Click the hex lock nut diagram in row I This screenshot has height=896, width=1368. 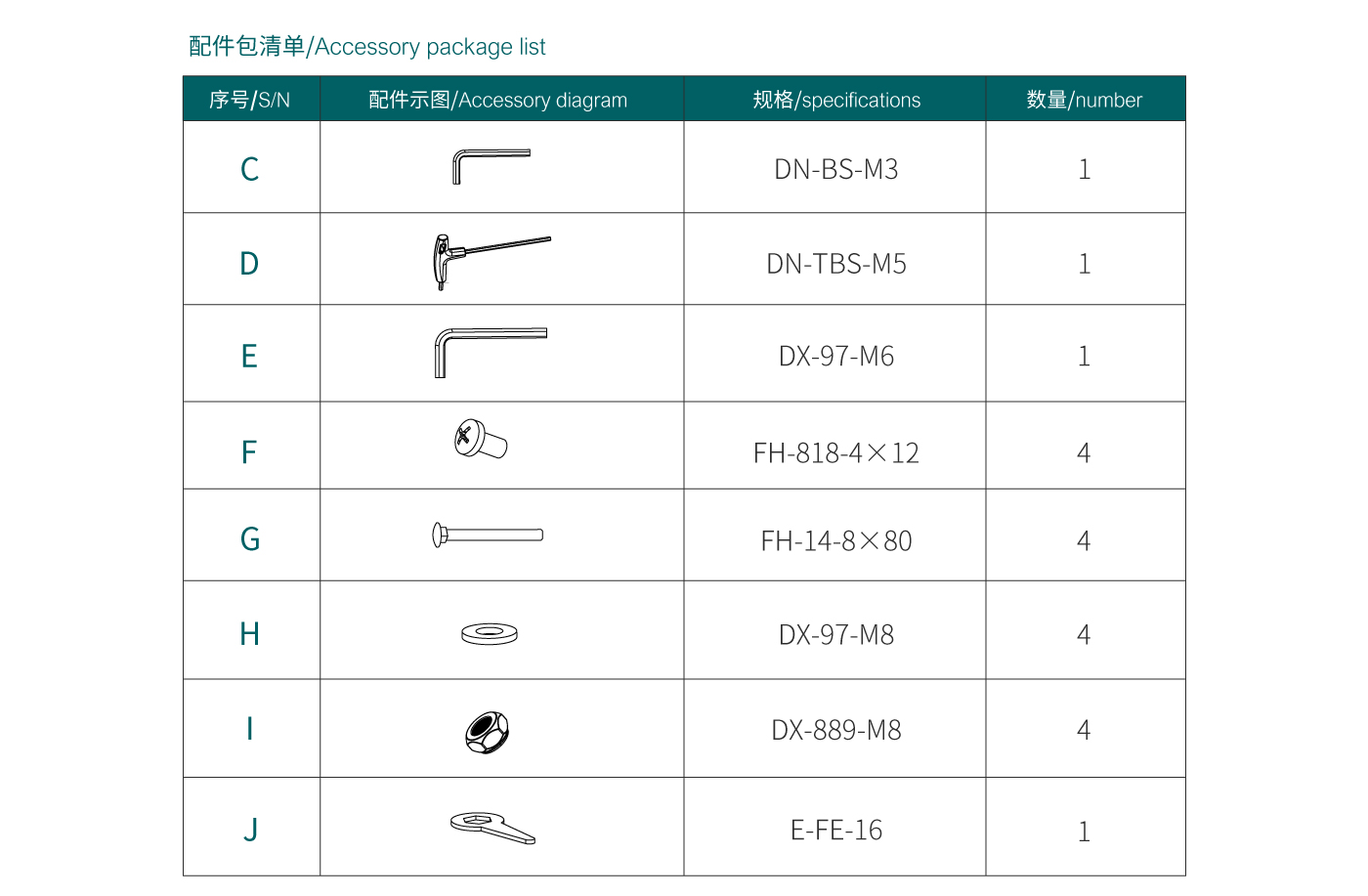(x=488, y=732)
